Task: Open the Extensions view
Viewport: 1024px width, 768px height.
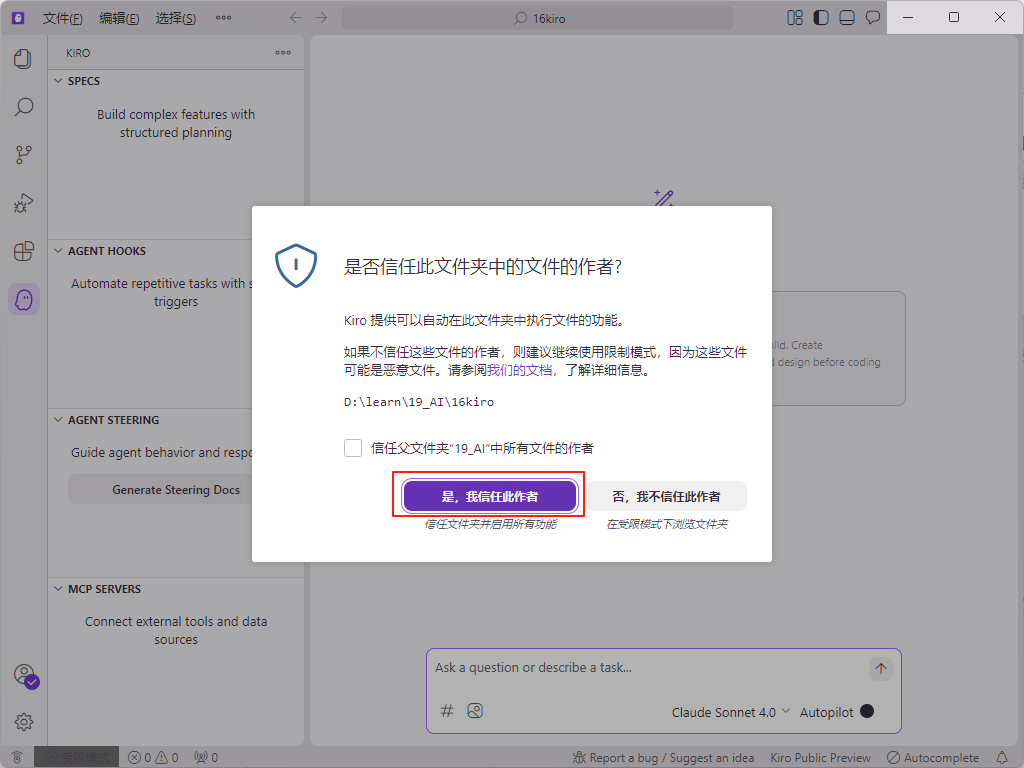Action: coord(23,252)
